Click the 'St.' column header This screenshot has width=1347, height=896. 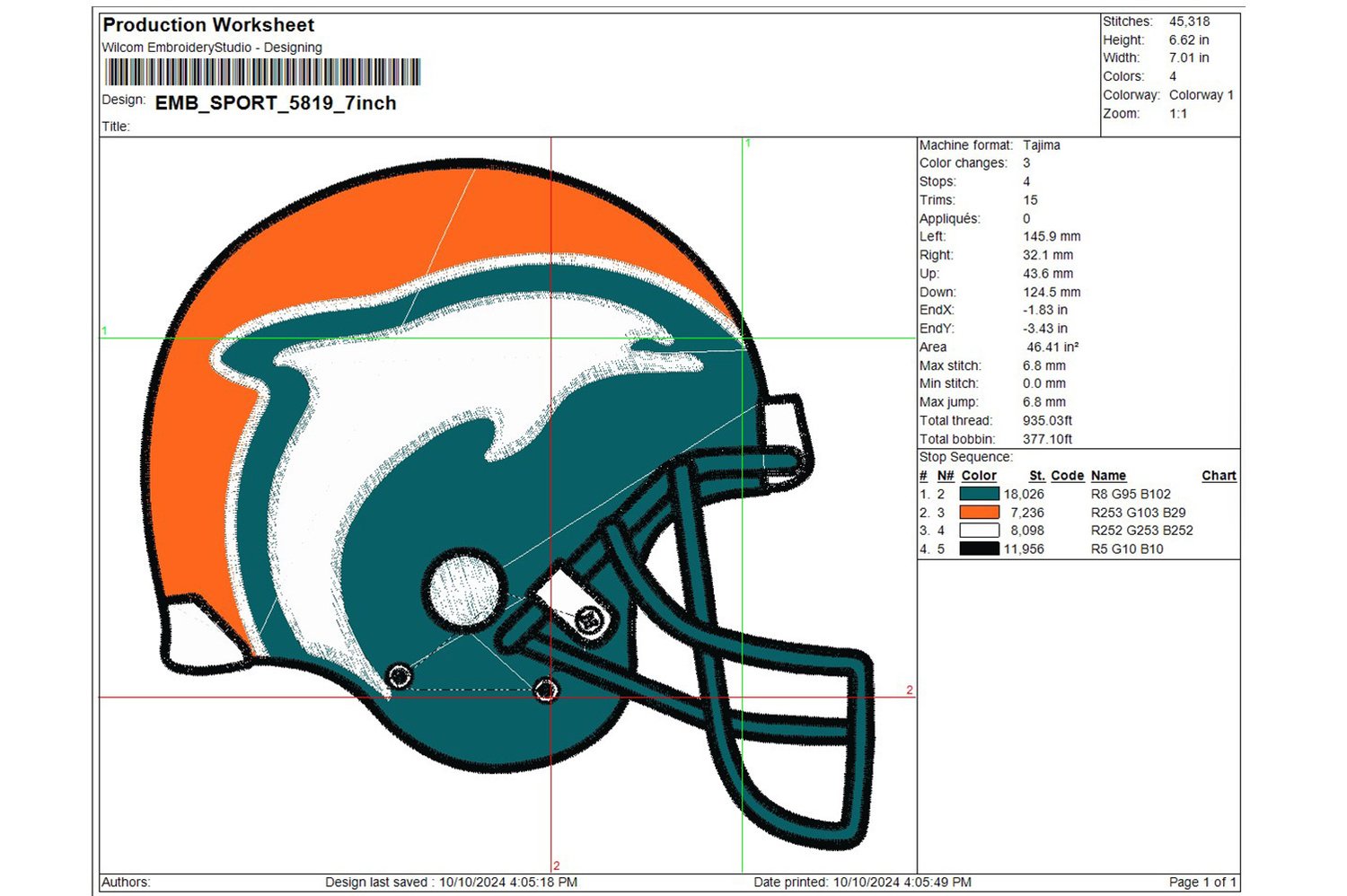click(1037, 476)
